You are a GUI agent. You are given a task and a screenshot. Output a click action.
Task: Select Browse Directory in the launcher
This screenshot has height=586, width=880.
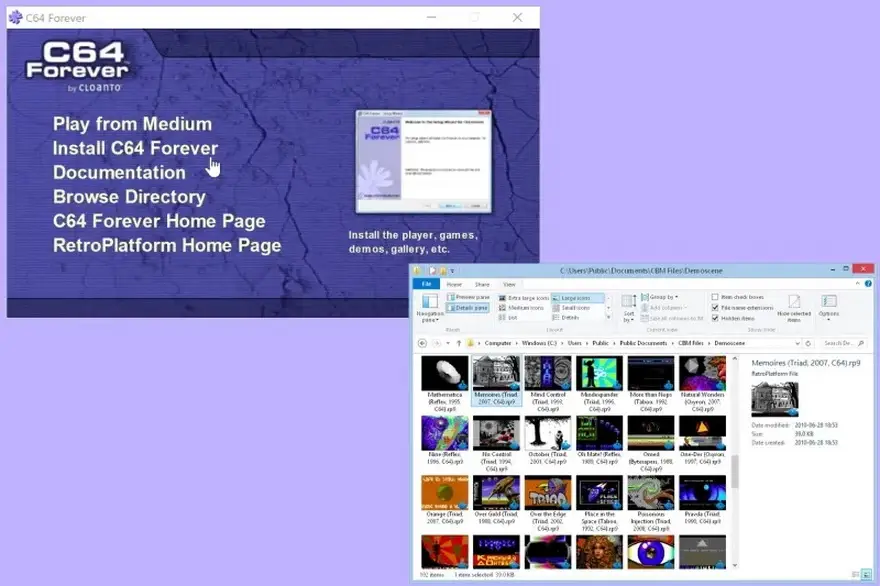point(129,197)
